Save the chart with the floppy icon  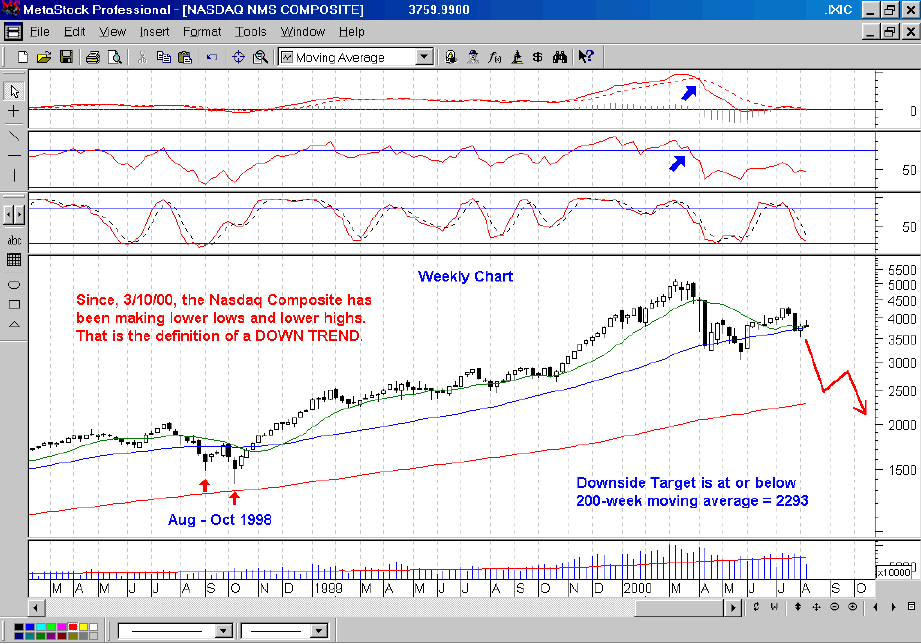coord(66,57)
